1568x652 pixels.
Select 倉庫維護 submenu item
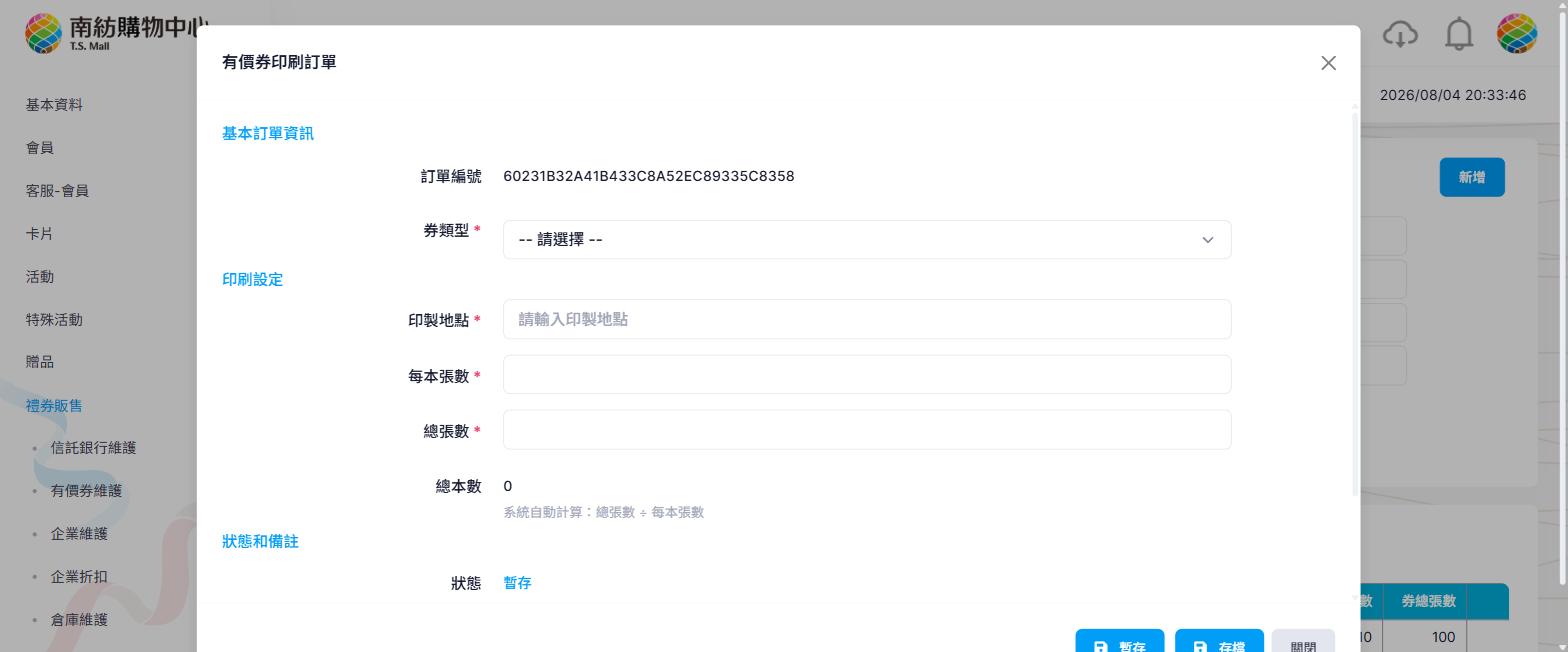point(79,620)
